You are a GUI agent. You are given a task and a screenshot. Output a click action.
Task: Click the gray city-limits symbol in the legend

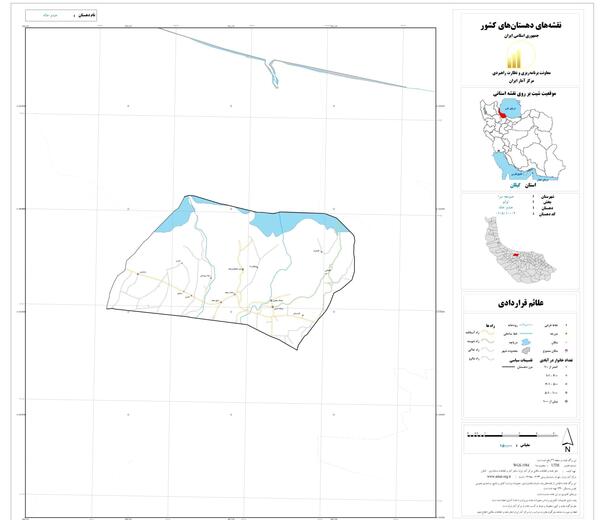coord(526,350)
